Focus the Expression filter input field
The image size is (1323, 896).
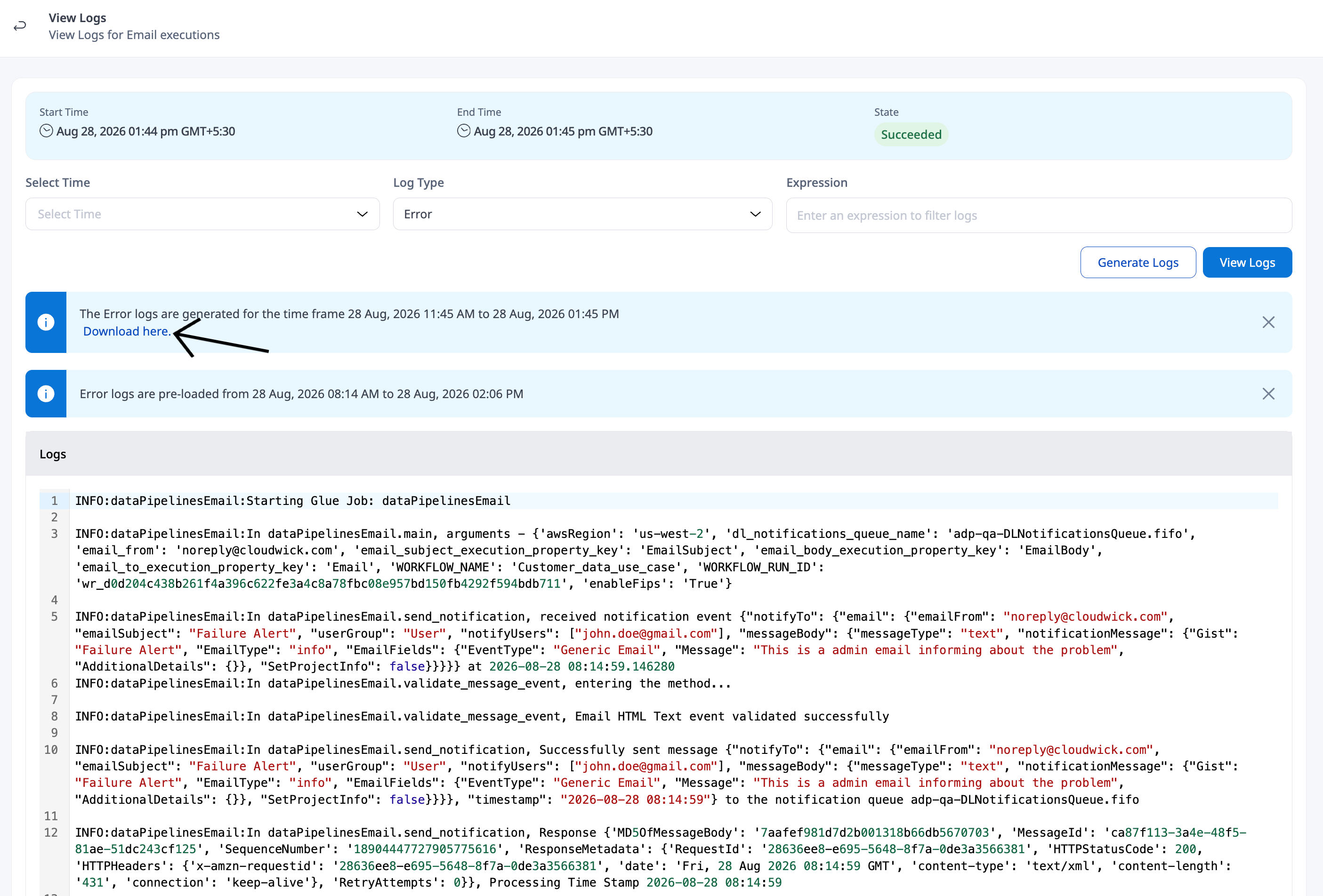click(1039, 216)
